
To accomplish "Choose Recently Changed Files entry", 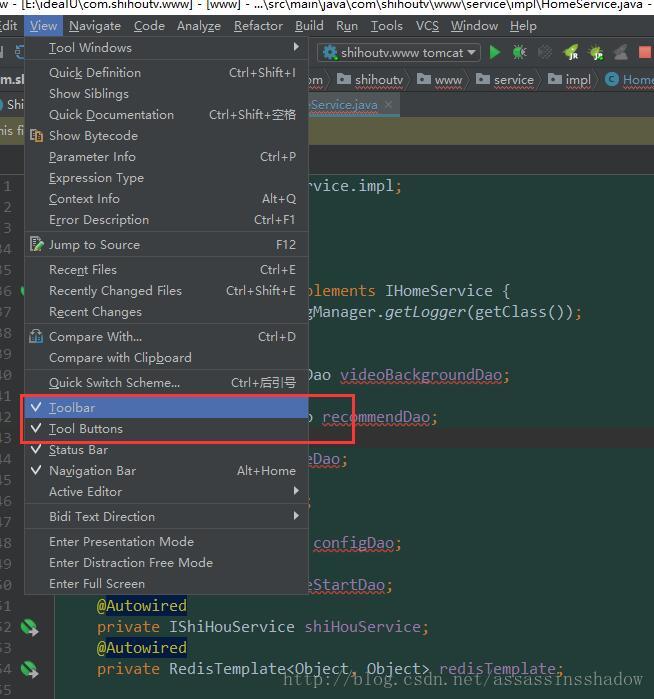I will click(x=167, y=290).
